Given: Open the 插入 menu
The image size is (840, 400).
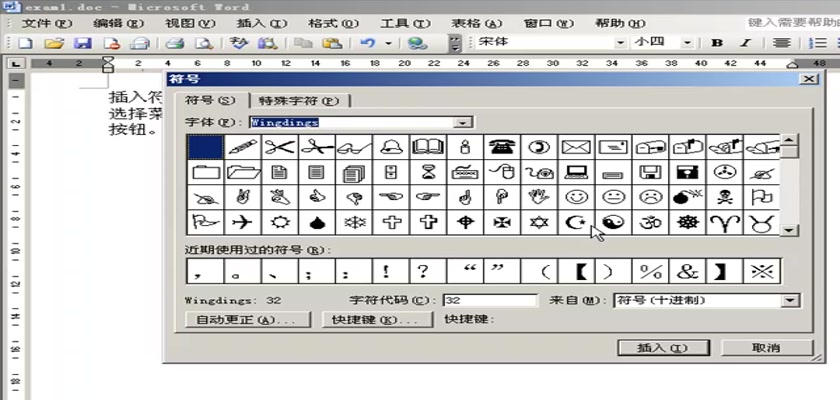Looking at the screenshot, I should (261, 24).
